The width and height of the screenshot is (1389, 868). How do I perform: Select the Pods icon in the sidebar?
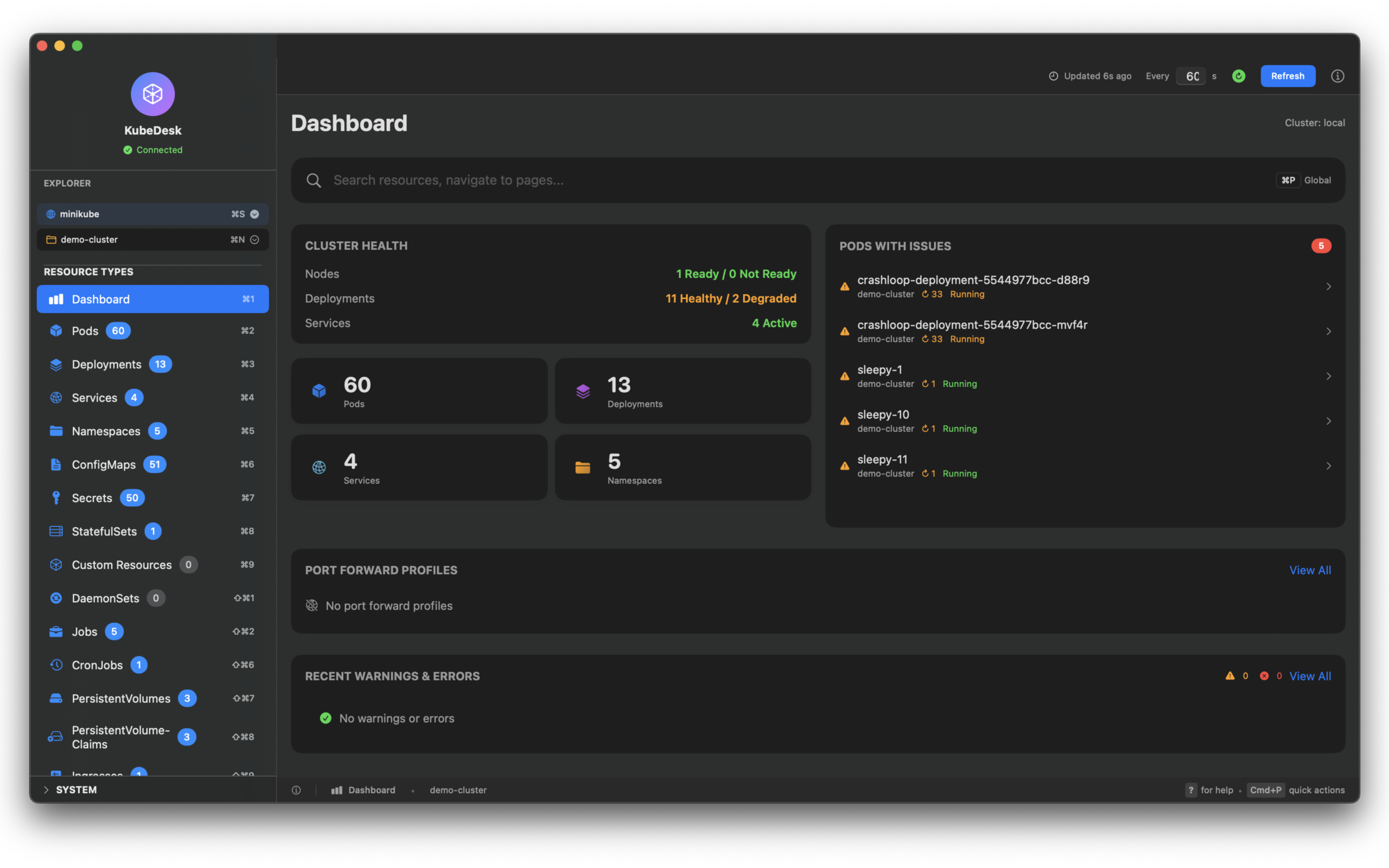56,331
